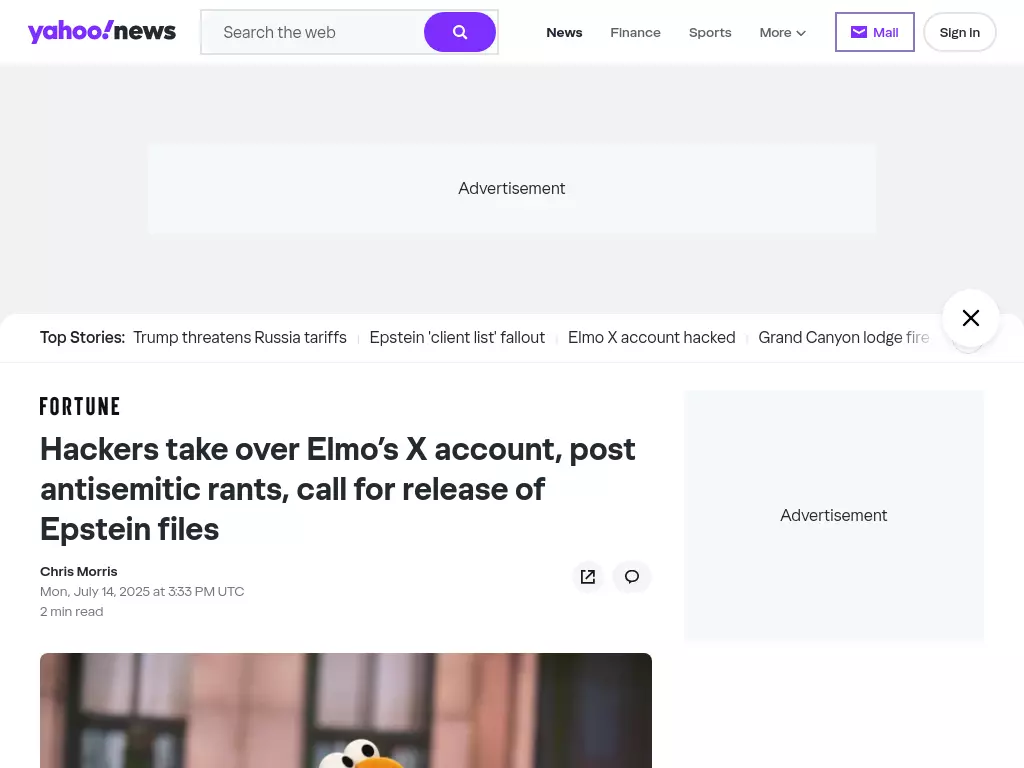
Task: Expand the More dropdown menu
Action: [x=782, y=33]
